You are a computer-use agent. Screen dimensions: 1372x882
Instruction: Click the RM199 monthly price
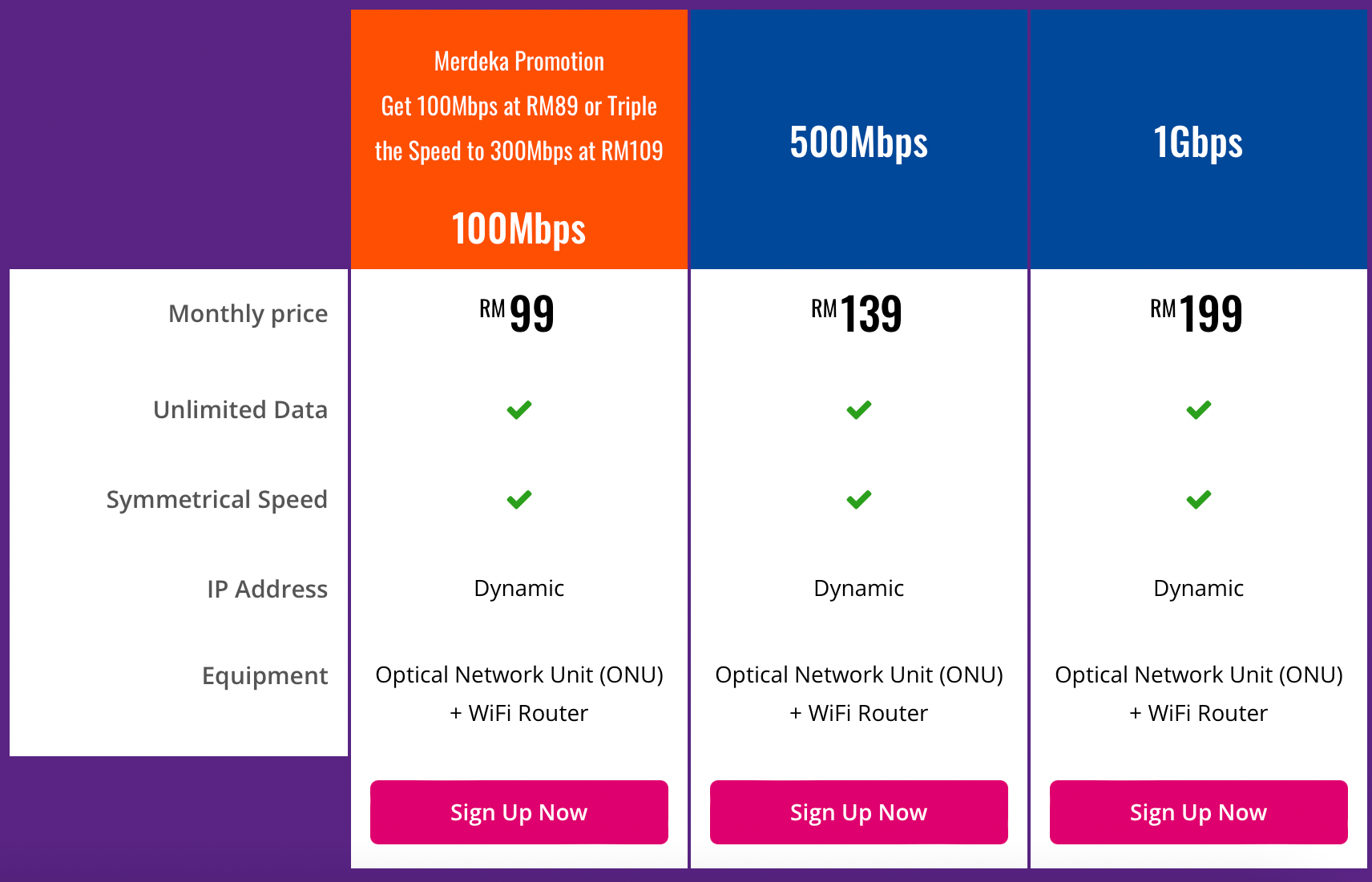1197,314
